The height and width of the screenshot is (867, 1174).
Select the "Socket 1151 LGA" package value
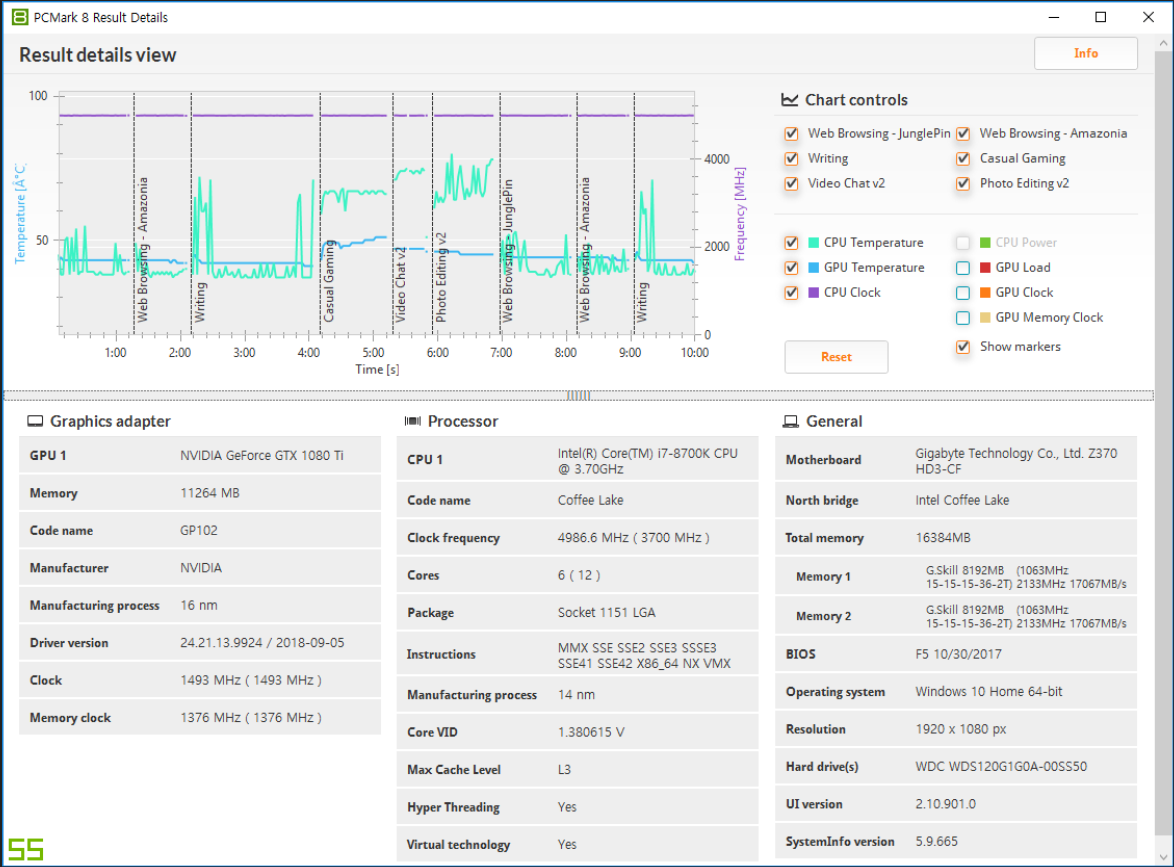606,612
